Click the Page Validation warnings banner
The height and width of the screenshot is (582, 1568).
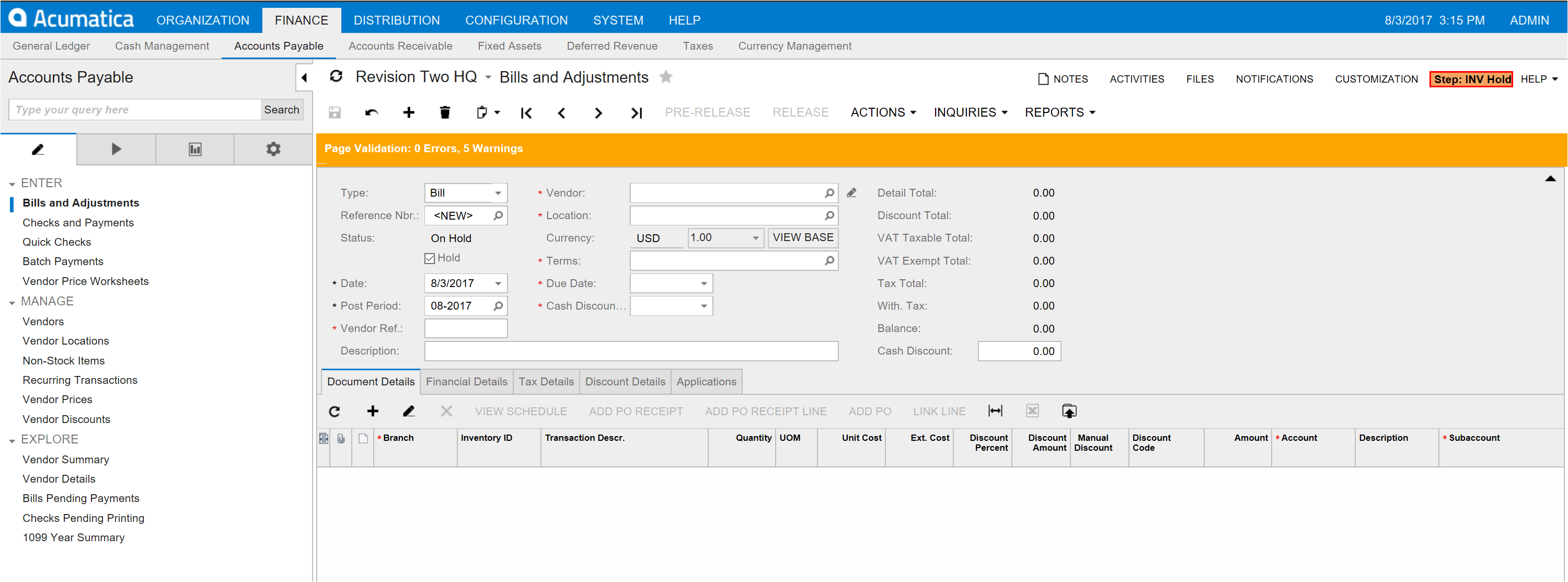coord(941,149)
